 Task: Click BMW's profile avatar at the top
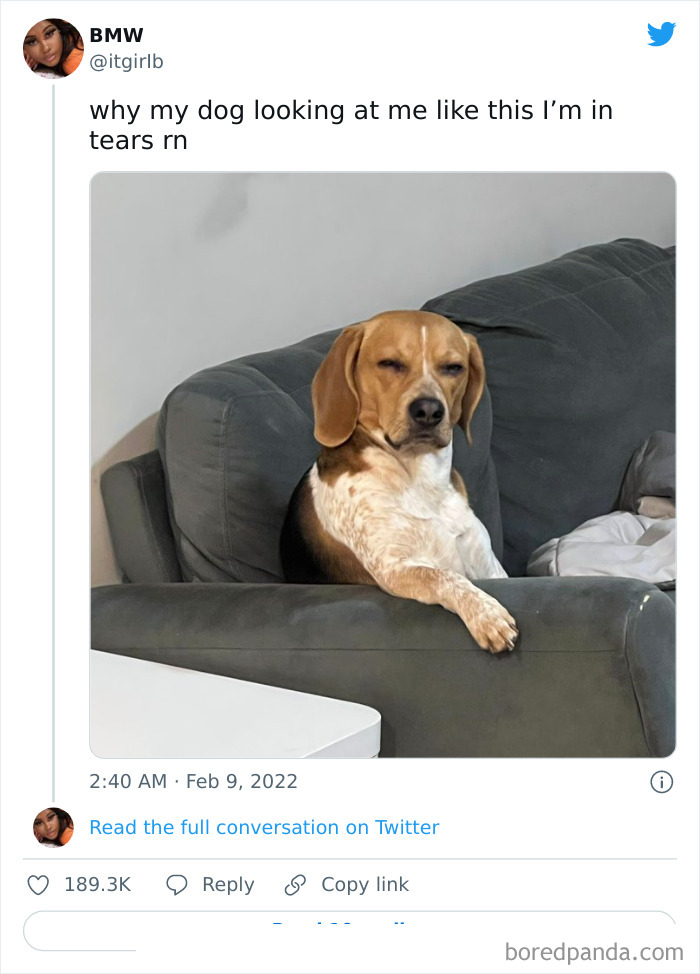click(x=53, y=48)
